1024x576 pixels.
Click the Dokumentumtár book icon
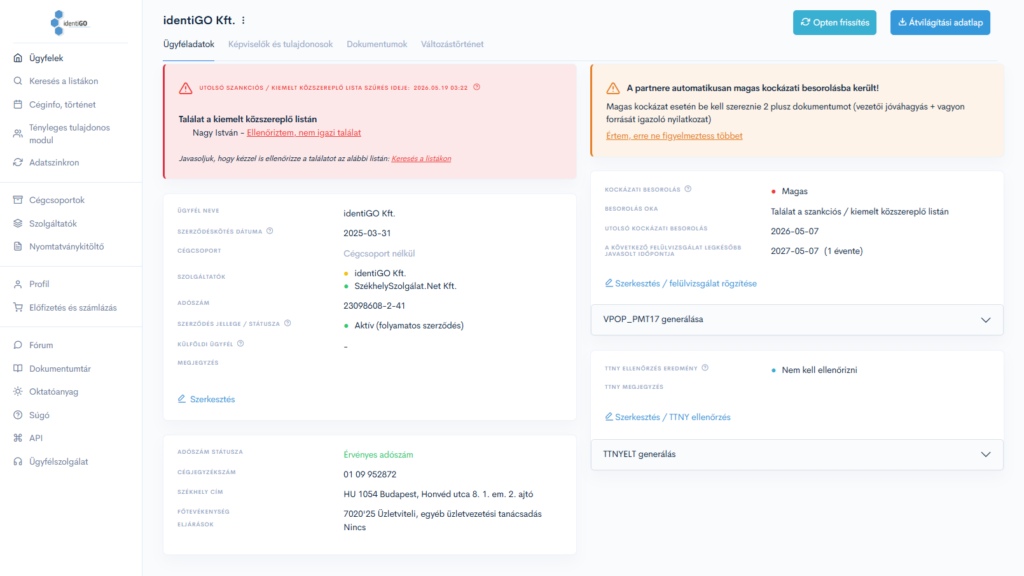[x=18, y=368]
